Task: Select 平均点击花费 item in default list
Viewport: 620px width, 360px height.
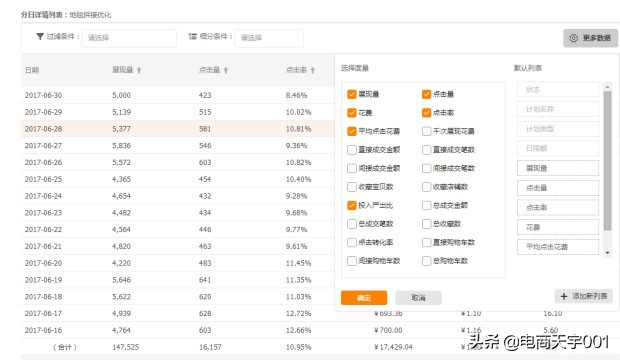Action: pos(558,247)
